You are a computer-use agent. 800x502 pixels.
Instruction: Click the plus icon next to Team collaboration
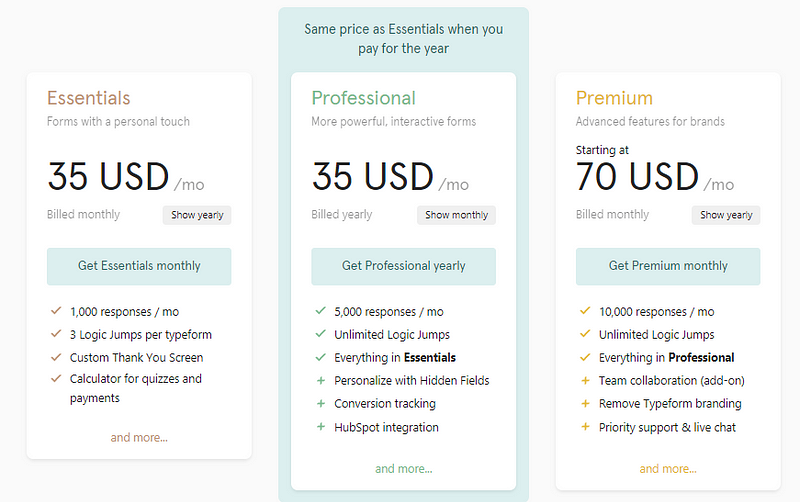pos(584,380)
